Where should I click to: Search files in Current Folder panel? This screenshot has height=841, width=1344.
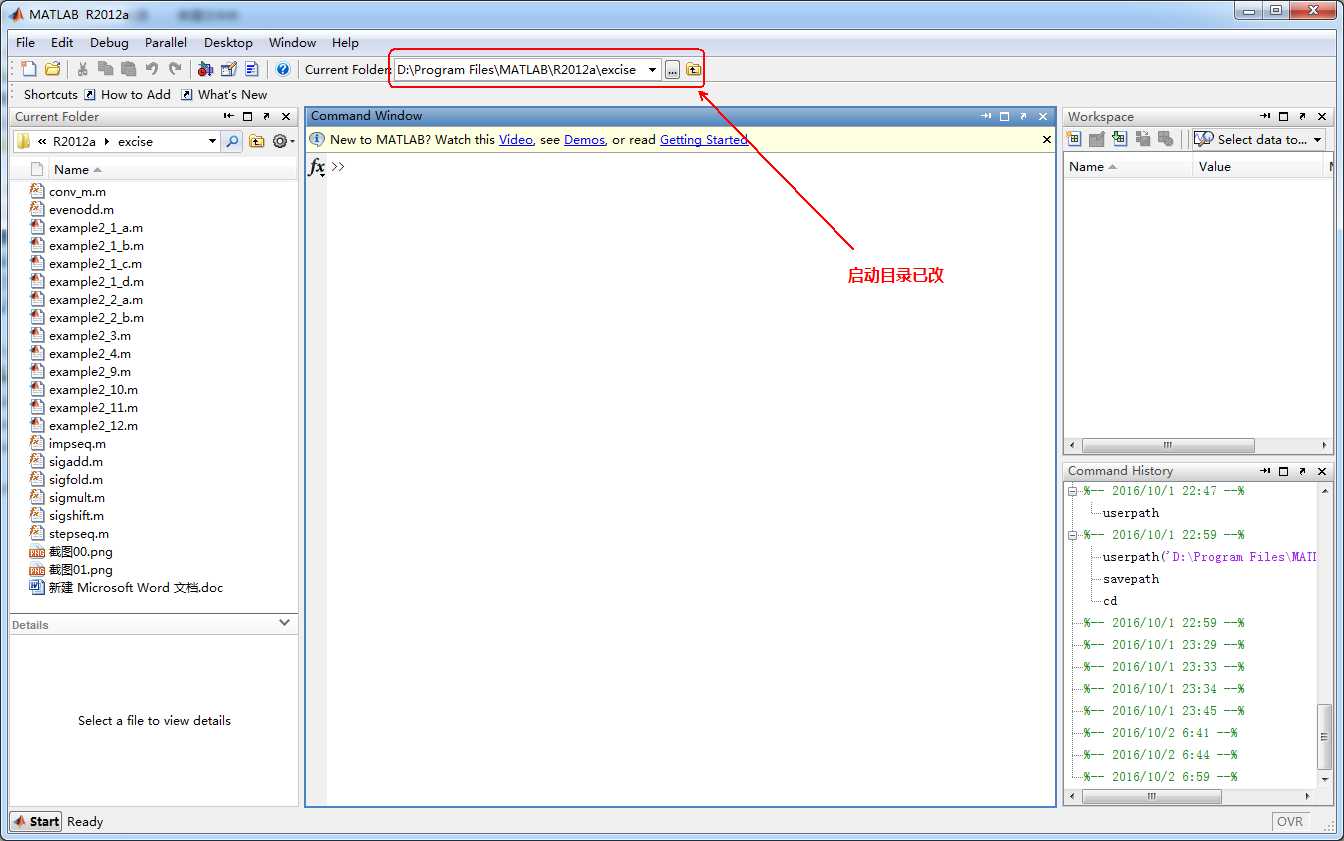tap(232, 141)
